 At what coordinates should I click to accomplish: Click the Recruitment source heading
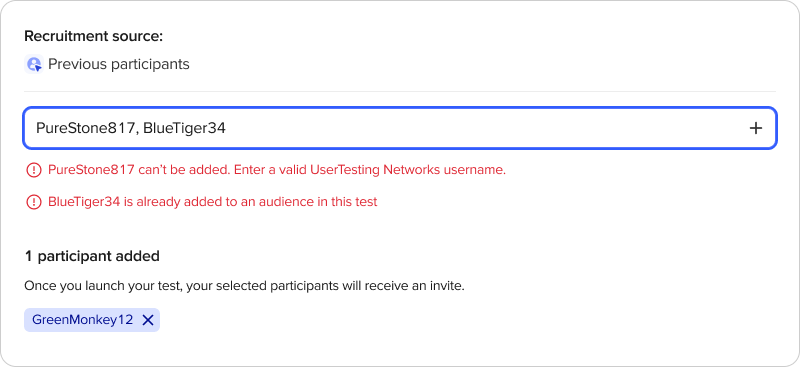point(93,36)
